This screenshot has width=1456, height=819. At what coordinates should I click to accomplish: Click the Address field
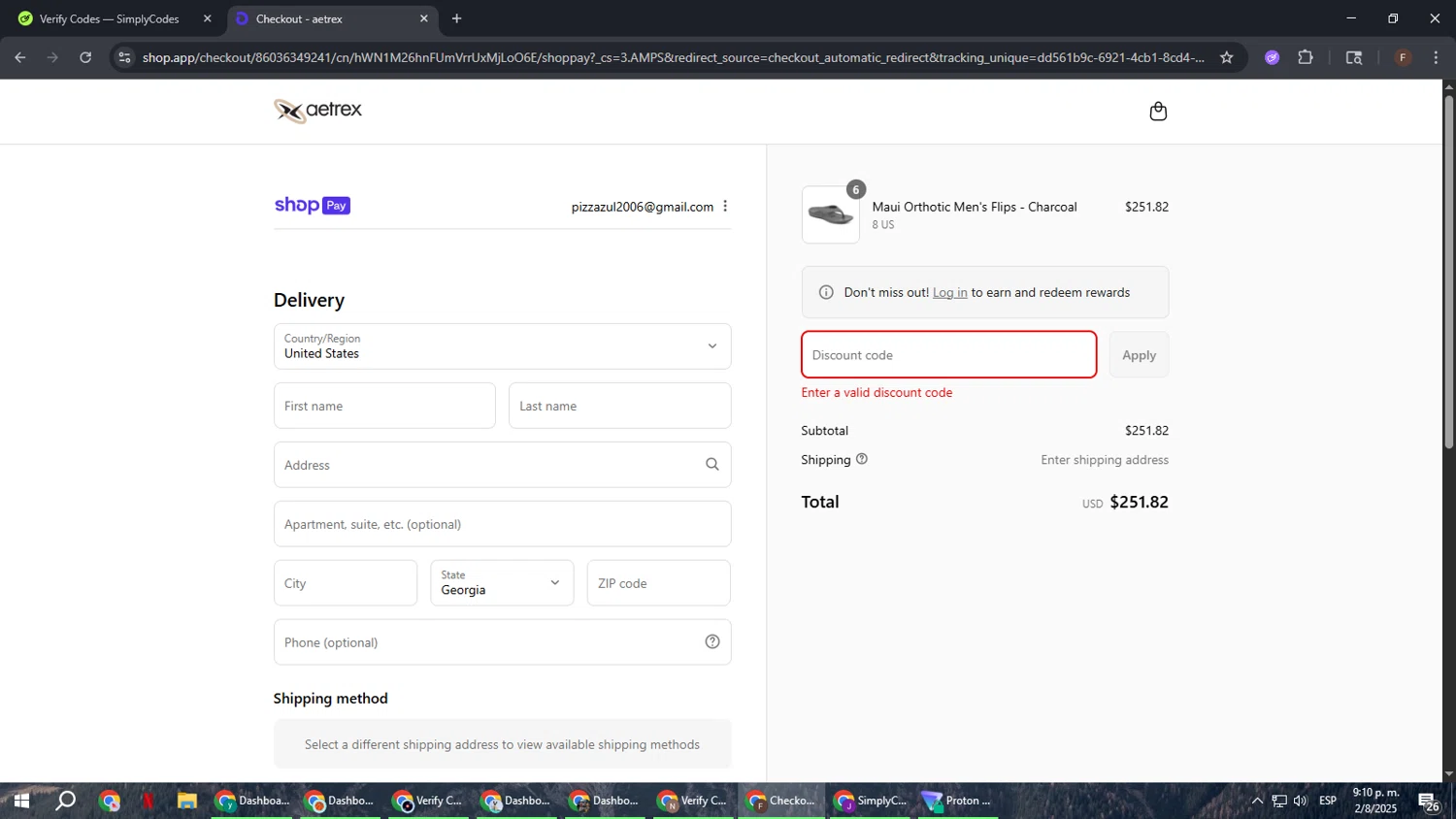(503, 465)
